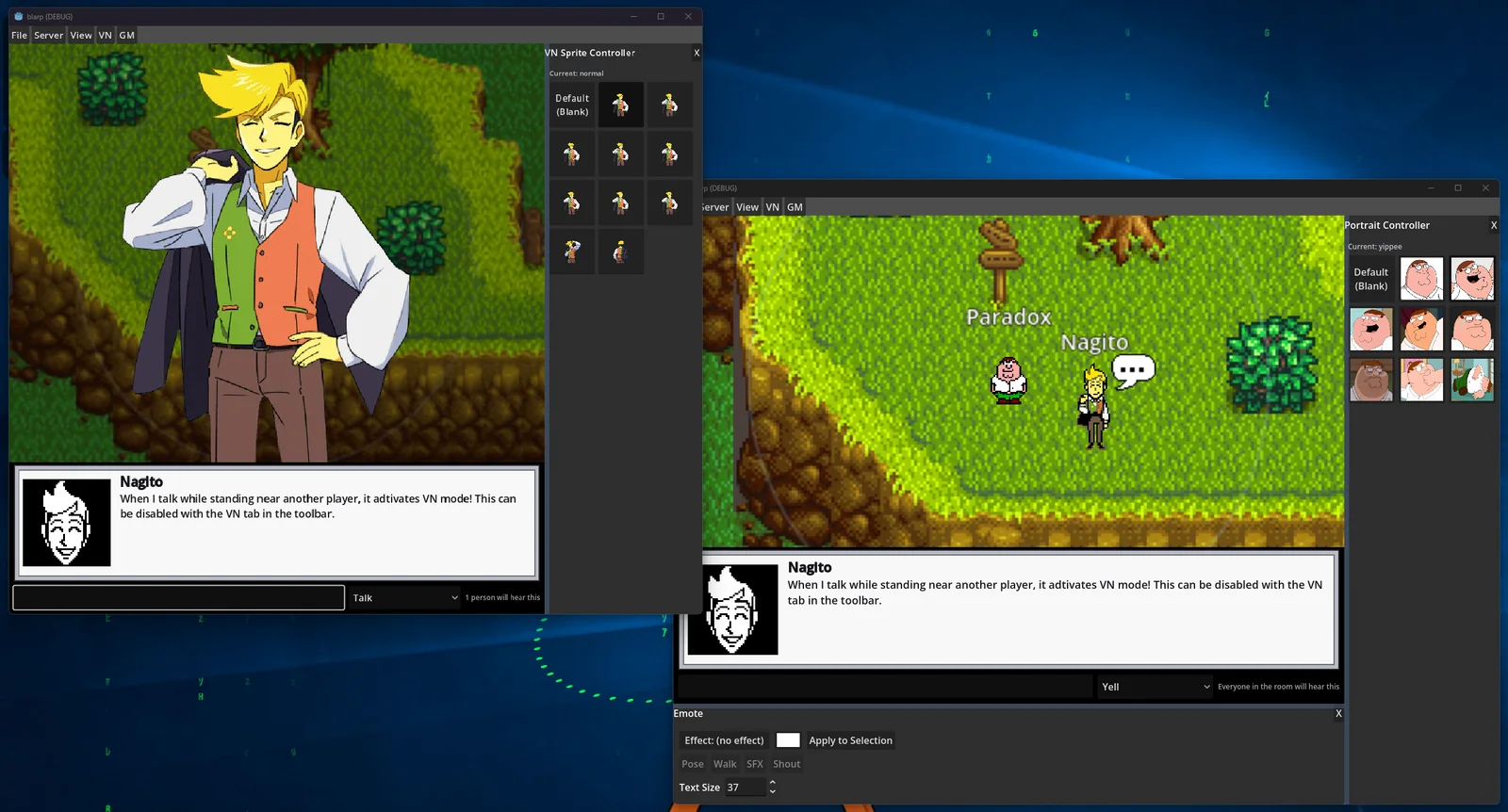Viewport: 1508px width, 812px height.
Task: Open the File menu in left window
Action: [x=19, y=35]
